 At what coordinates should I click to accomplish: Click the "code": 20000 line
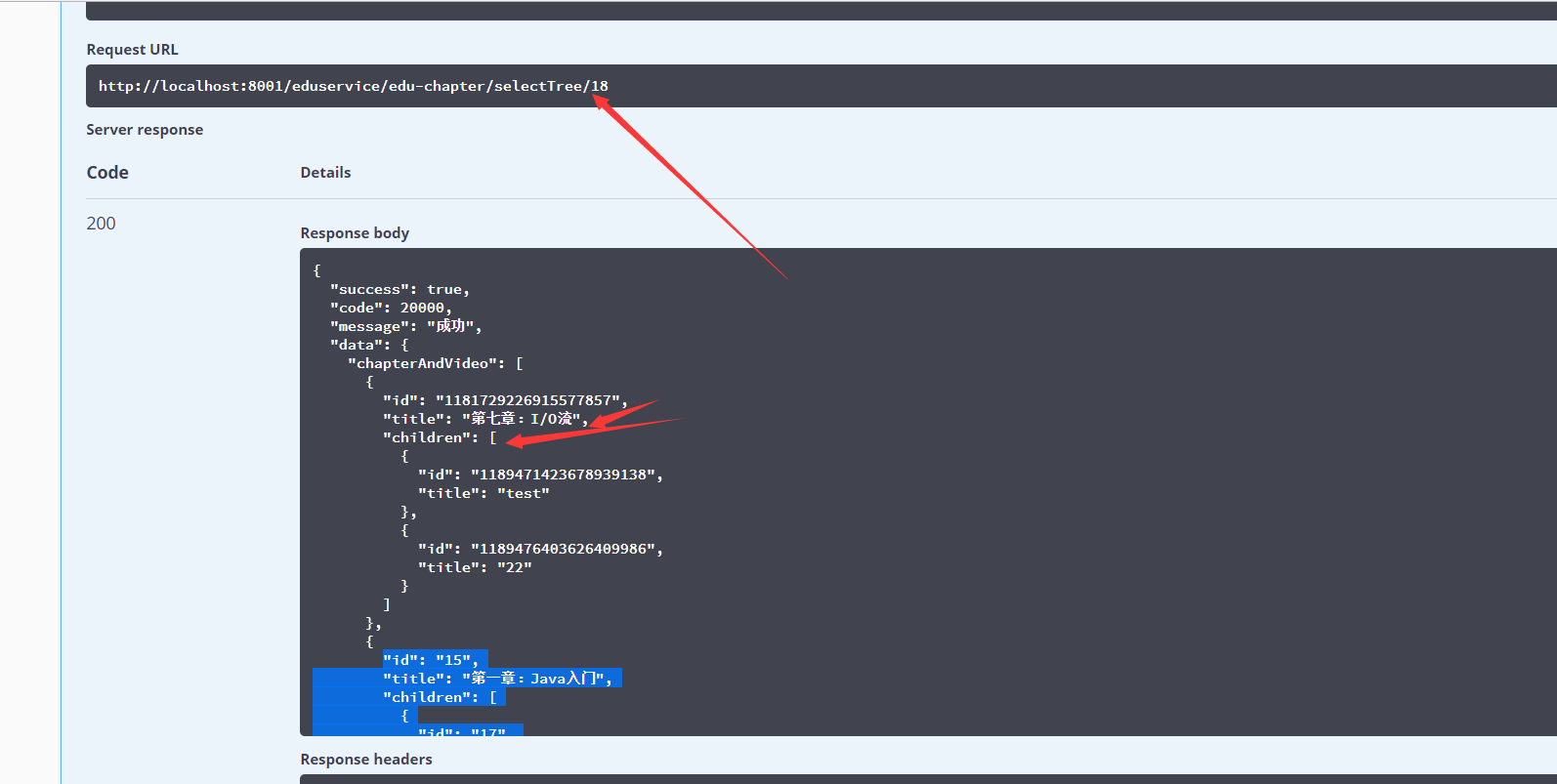391,309
